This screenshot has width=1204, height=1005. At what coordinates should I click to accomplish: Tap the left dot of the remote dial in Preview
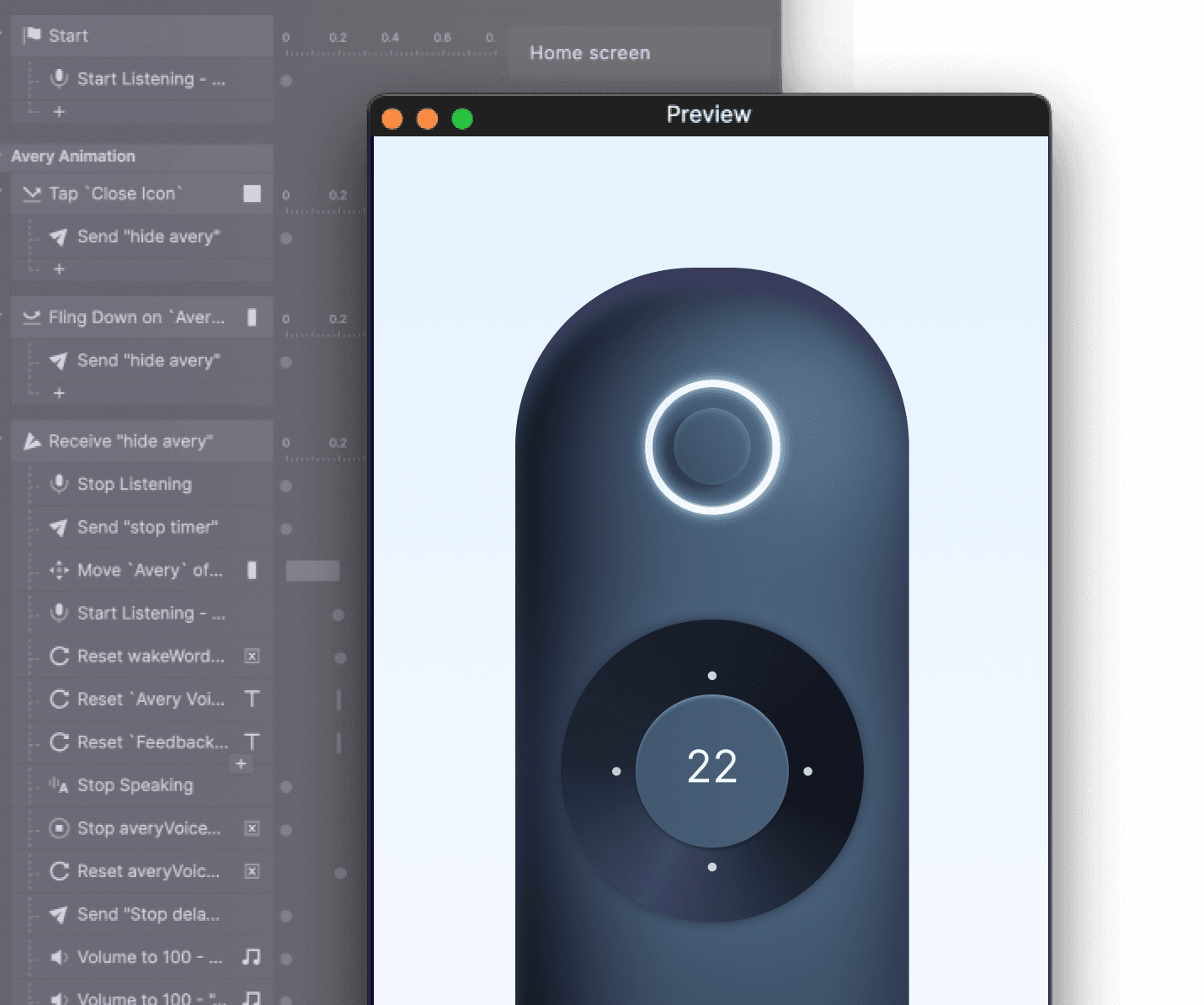[616, 771]
